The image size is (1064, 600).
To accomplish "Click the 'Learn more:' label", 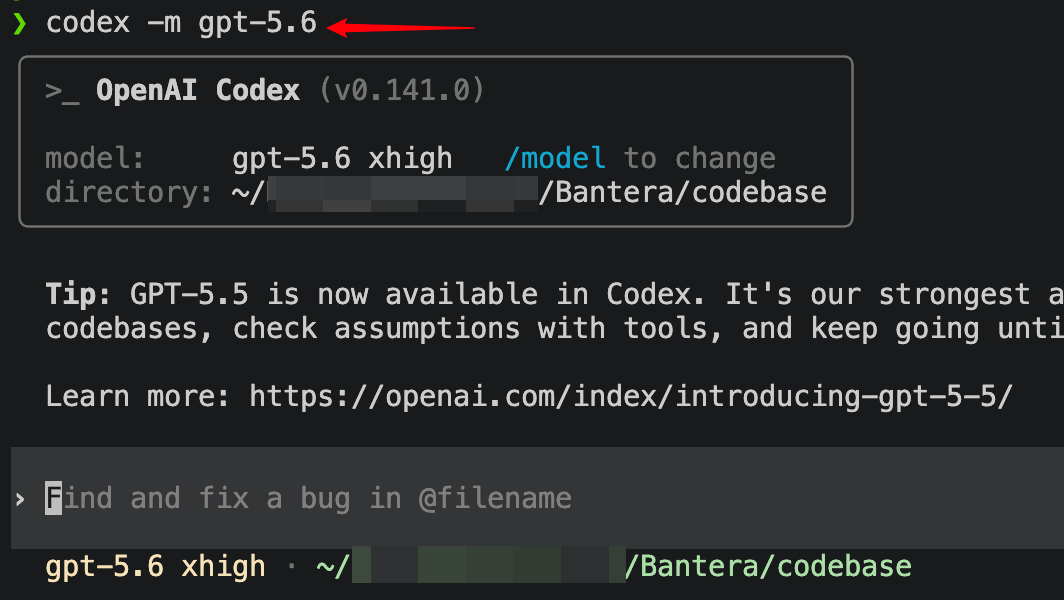I will [138, 396].
